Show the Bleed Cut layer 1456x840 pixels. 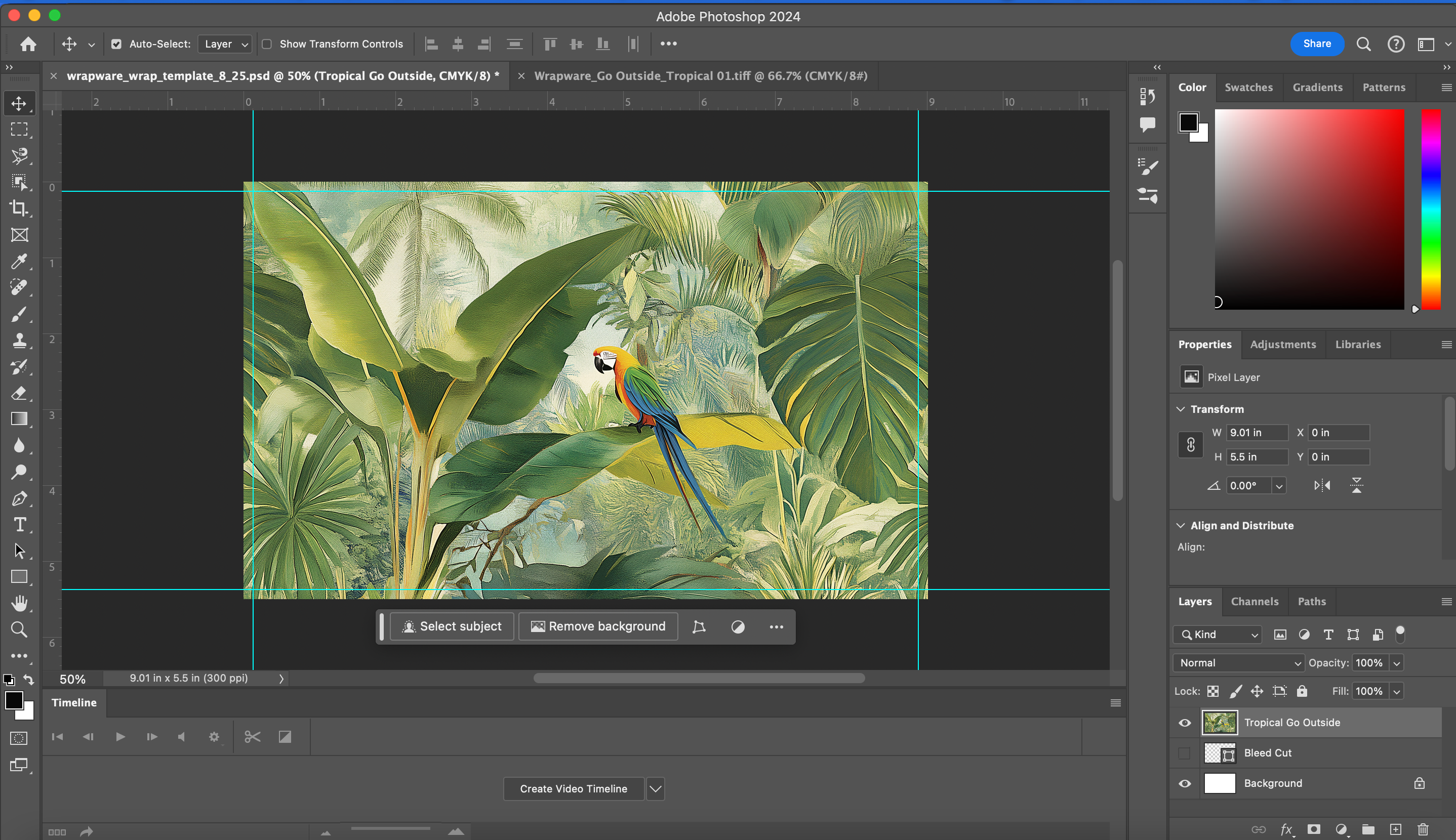point(1184,753)
